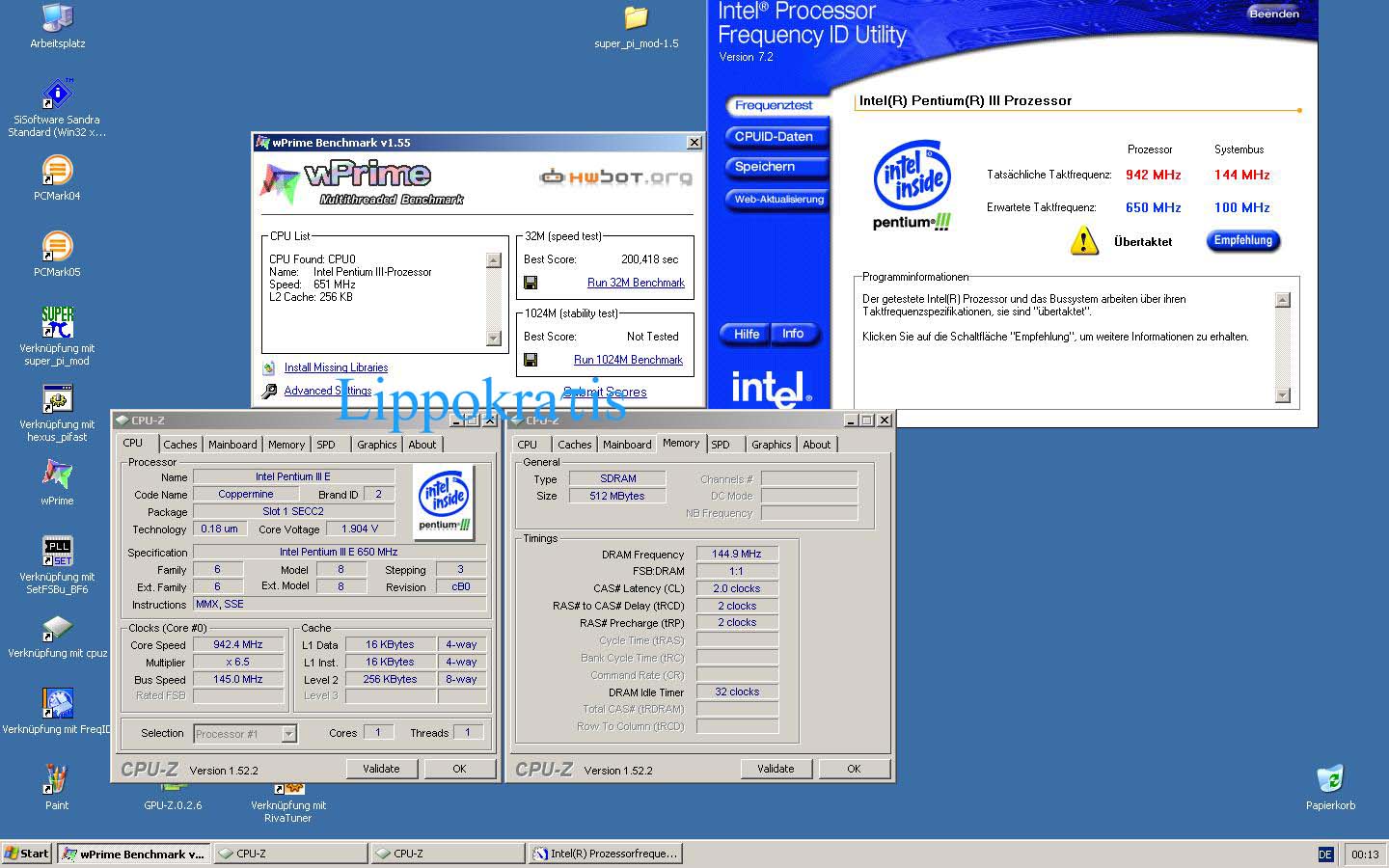Click the DE language indicator in tray

click(x=1325, y=854)
